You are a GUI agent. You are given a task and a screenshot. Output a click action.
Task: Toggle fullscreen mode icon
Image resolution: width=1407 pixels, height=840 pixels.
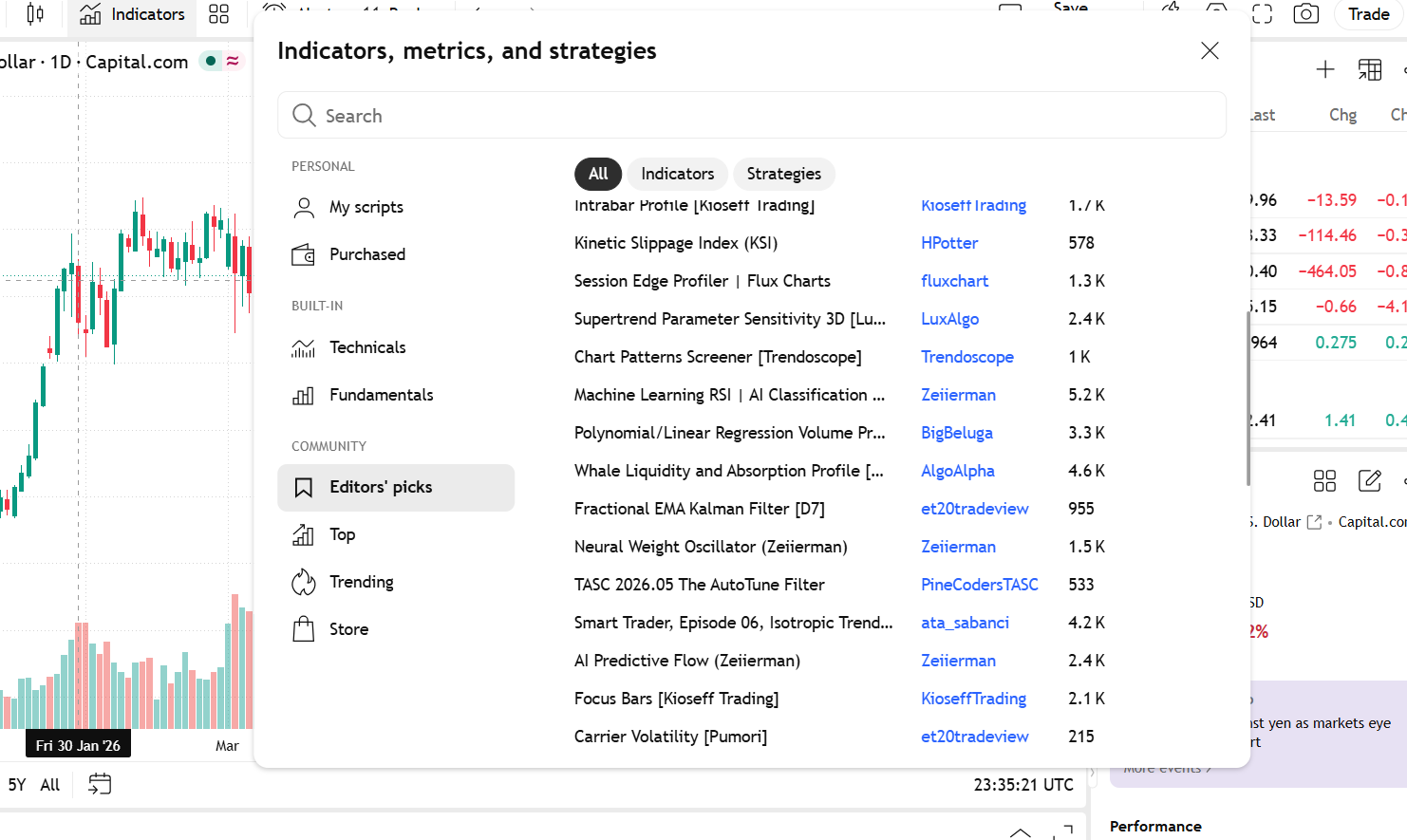1262,14
